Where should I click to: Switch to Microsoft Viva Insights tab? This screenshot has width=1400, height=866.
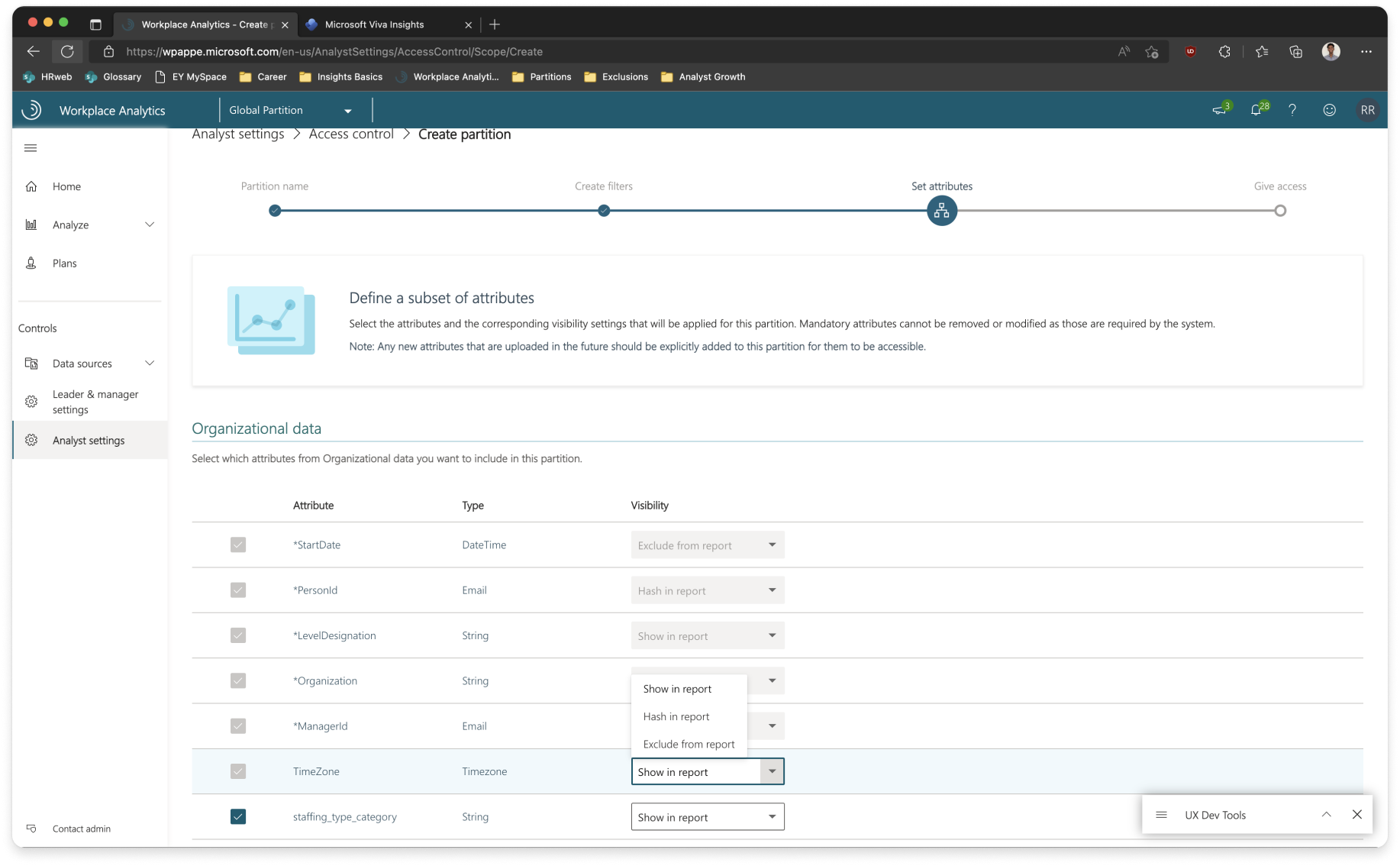(374, 24)
